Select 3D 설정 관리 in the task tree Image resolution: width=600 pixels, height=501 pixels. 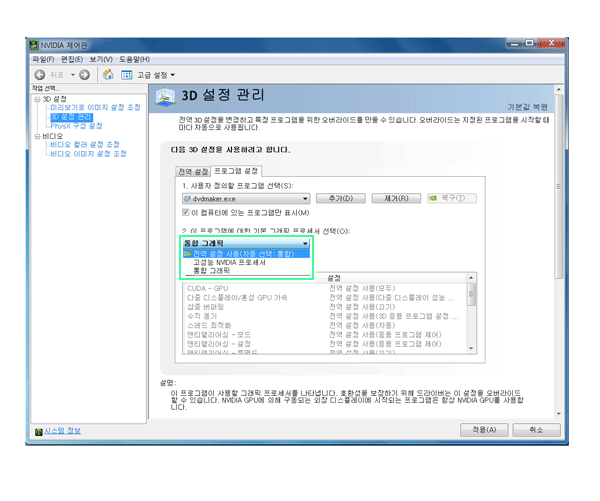tap(72, 117)
